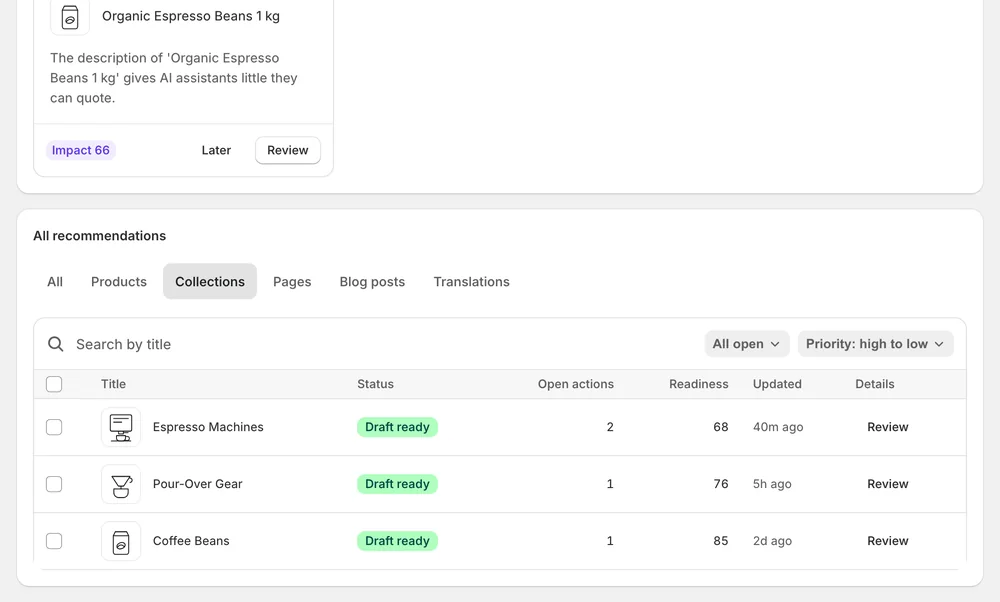Image resolution: width=1000 pixels, height=602 pixels.
Task: Click Review button on Organic Espresso card
Action: [288, 150]
